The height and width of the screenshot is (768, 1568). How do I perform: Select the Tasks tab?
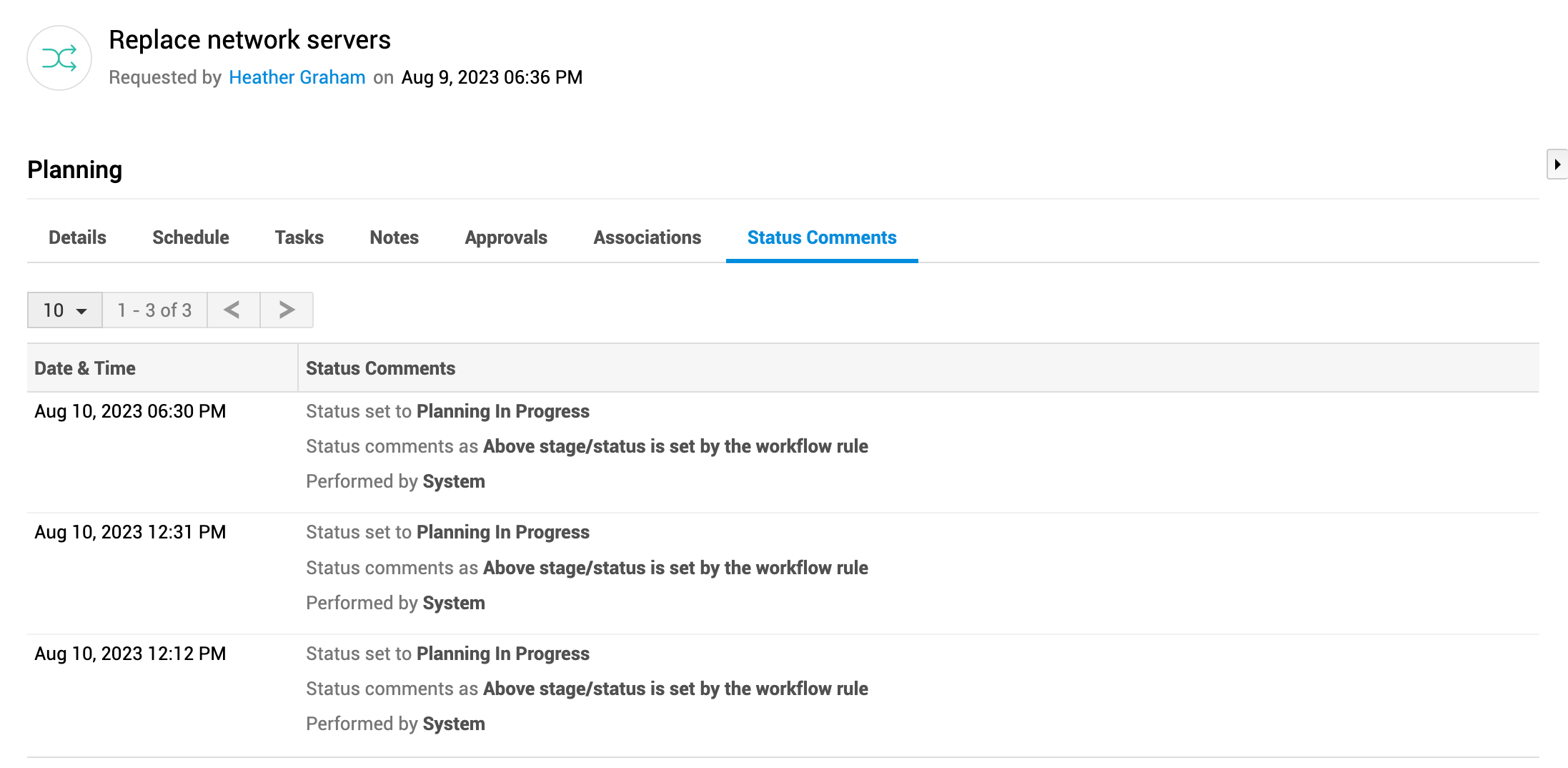pos(299,237)
